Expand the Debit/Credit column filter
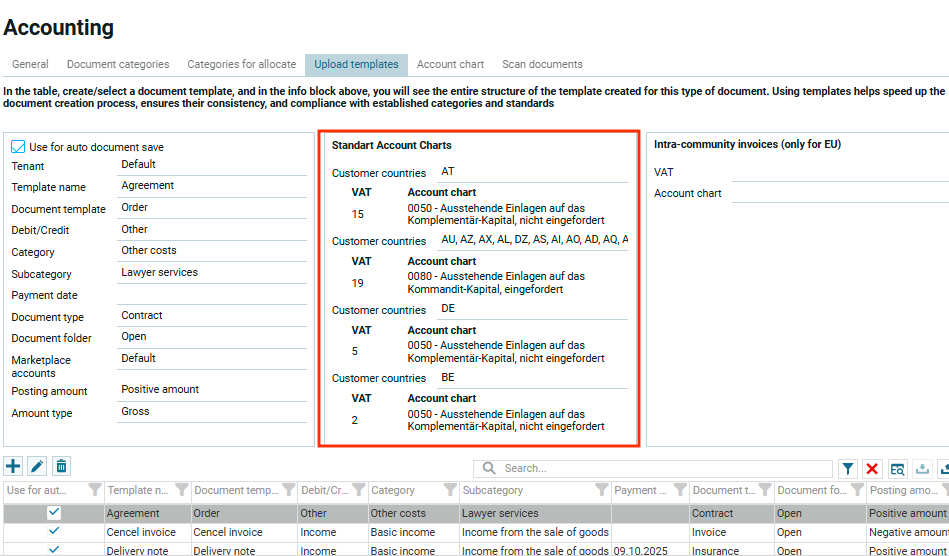This screenshot has height=556, width=949. (x=358, y=490)
